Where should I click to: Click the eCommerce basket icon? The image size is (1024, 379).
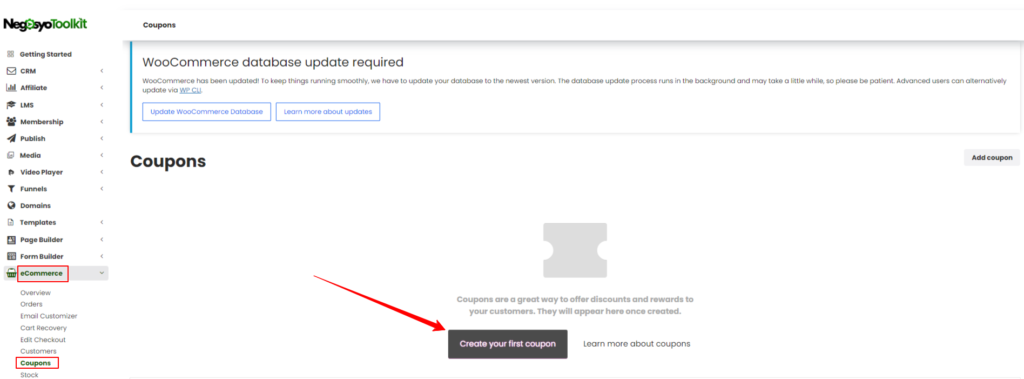tap(10, 274)
